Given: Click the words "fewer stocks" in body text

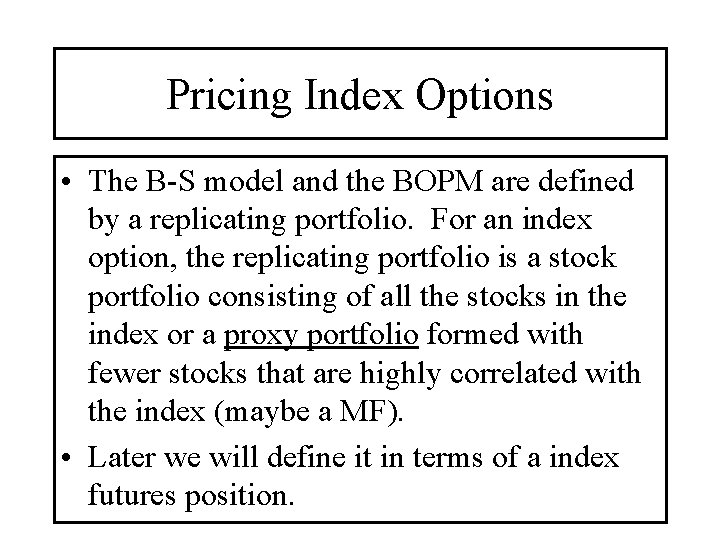Looking at the screenshot, I should click(168, 373).
